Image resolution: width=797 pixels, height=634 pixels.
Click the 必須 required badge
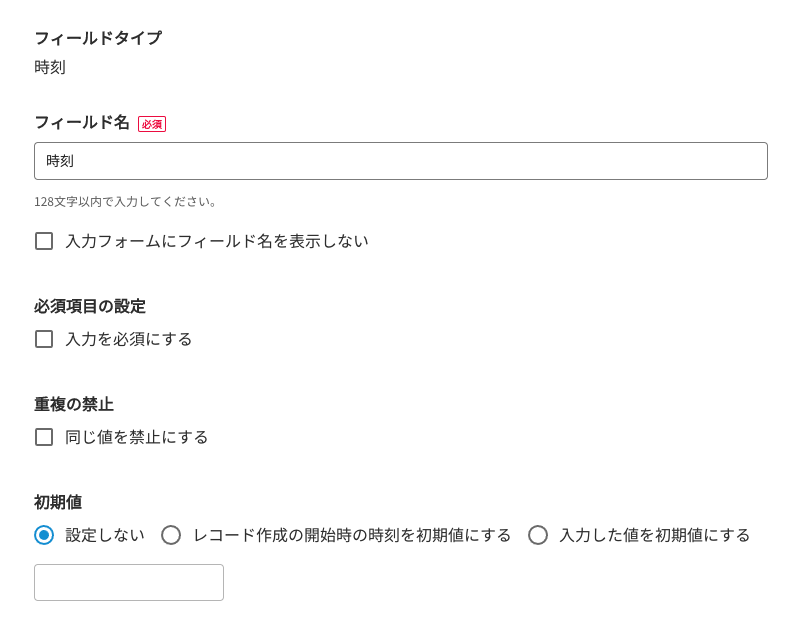tap(152, 124)
